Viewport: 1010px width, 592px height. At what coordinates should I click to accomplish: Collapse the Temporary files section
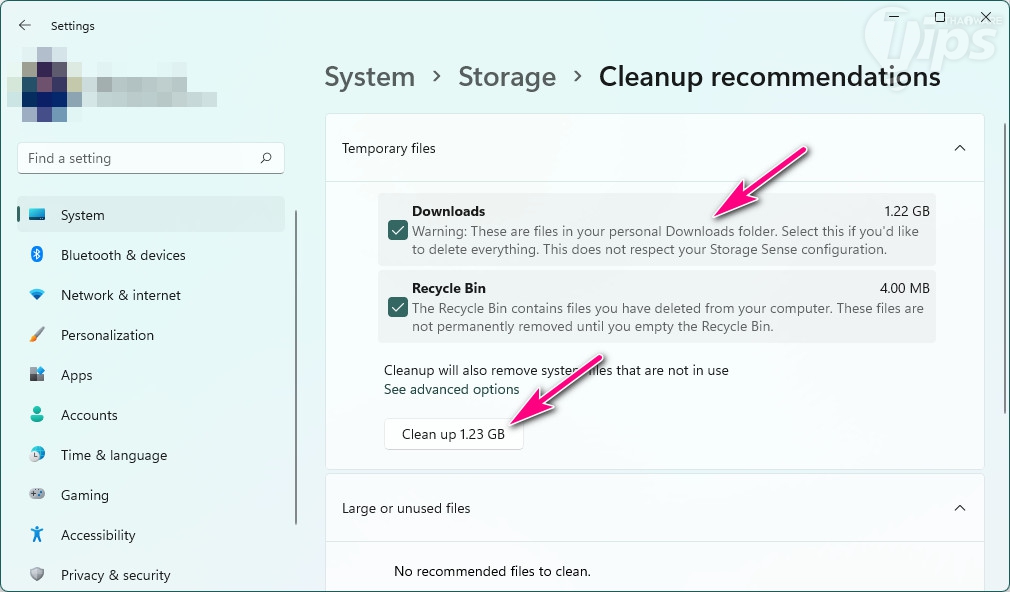[960, 148]
